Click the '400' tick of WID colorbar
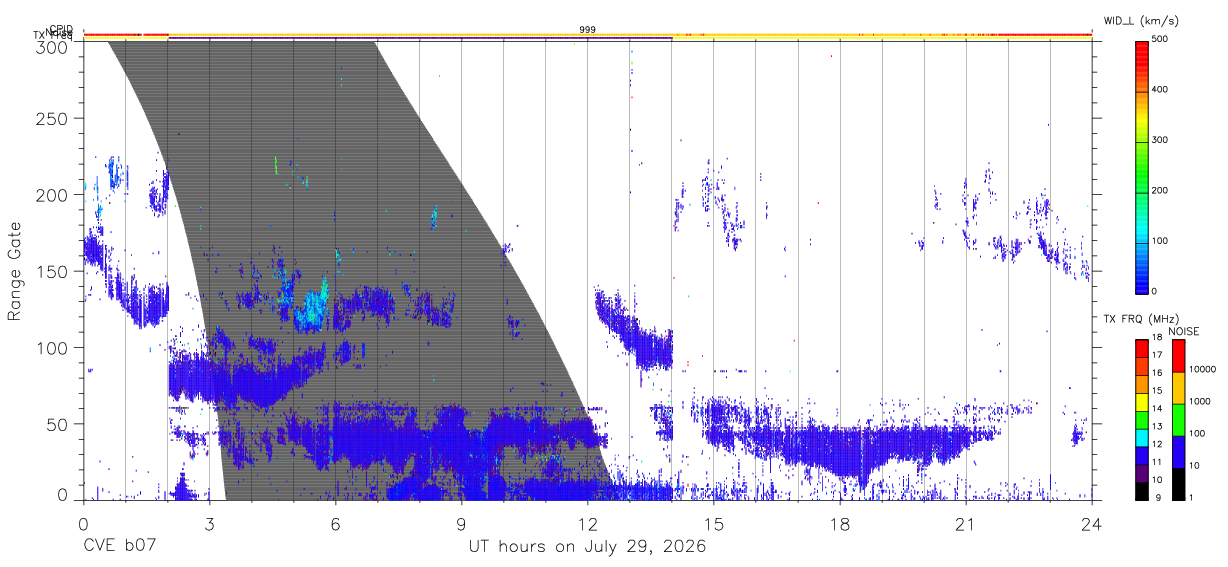The height and width of the screenshot is (567, 1228). (1160, 90)
